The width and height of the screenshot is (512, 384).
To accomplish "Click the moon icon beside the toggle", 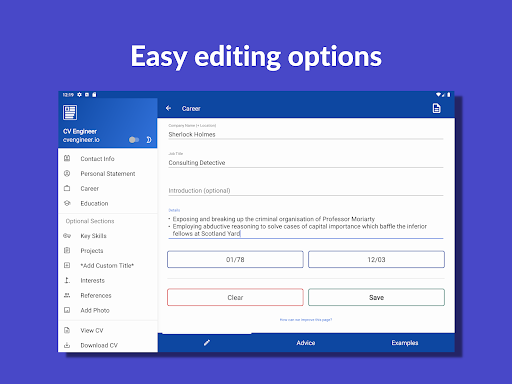I will 149,140.
